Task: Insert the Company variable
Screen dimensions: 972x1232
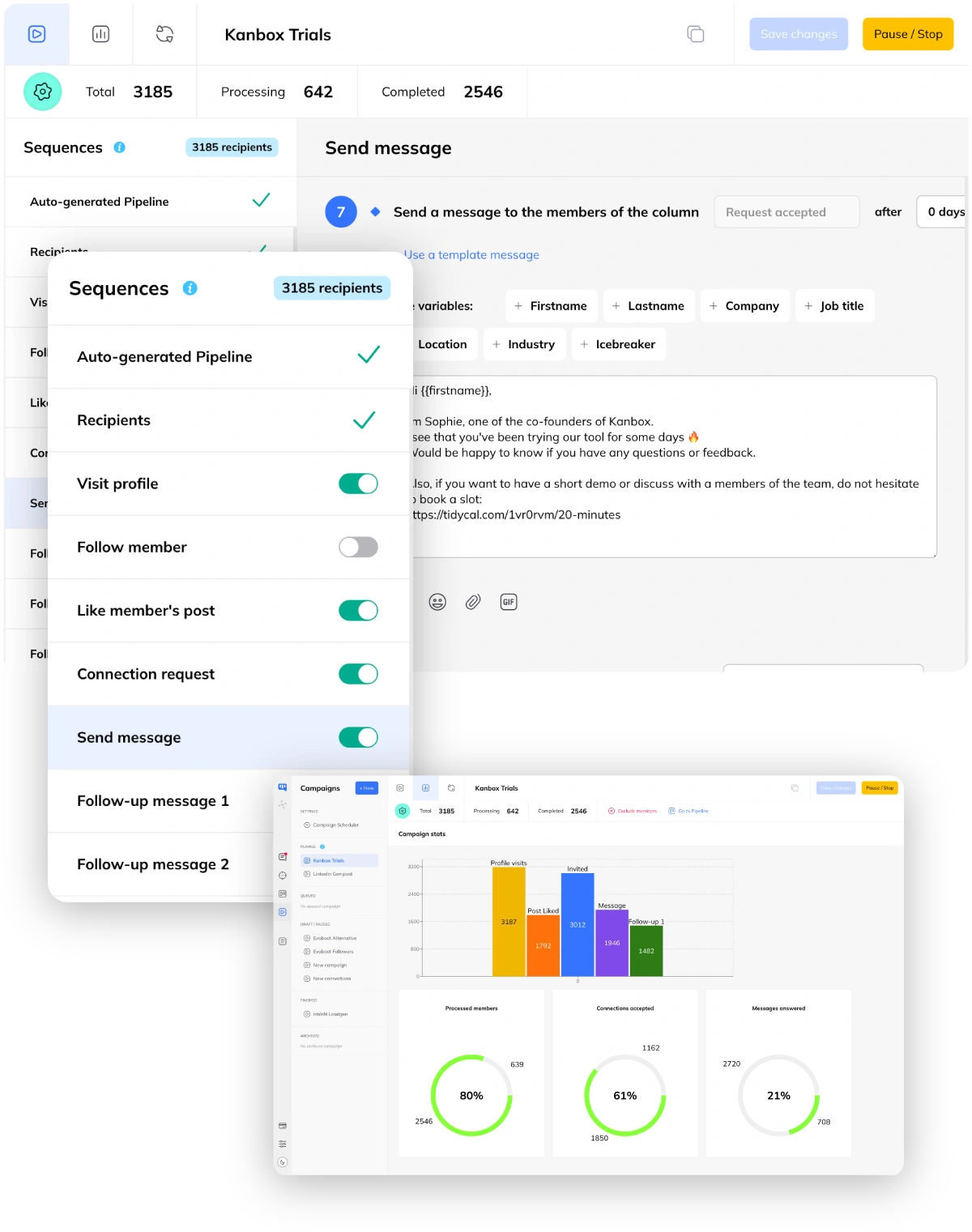Action: 744,306
